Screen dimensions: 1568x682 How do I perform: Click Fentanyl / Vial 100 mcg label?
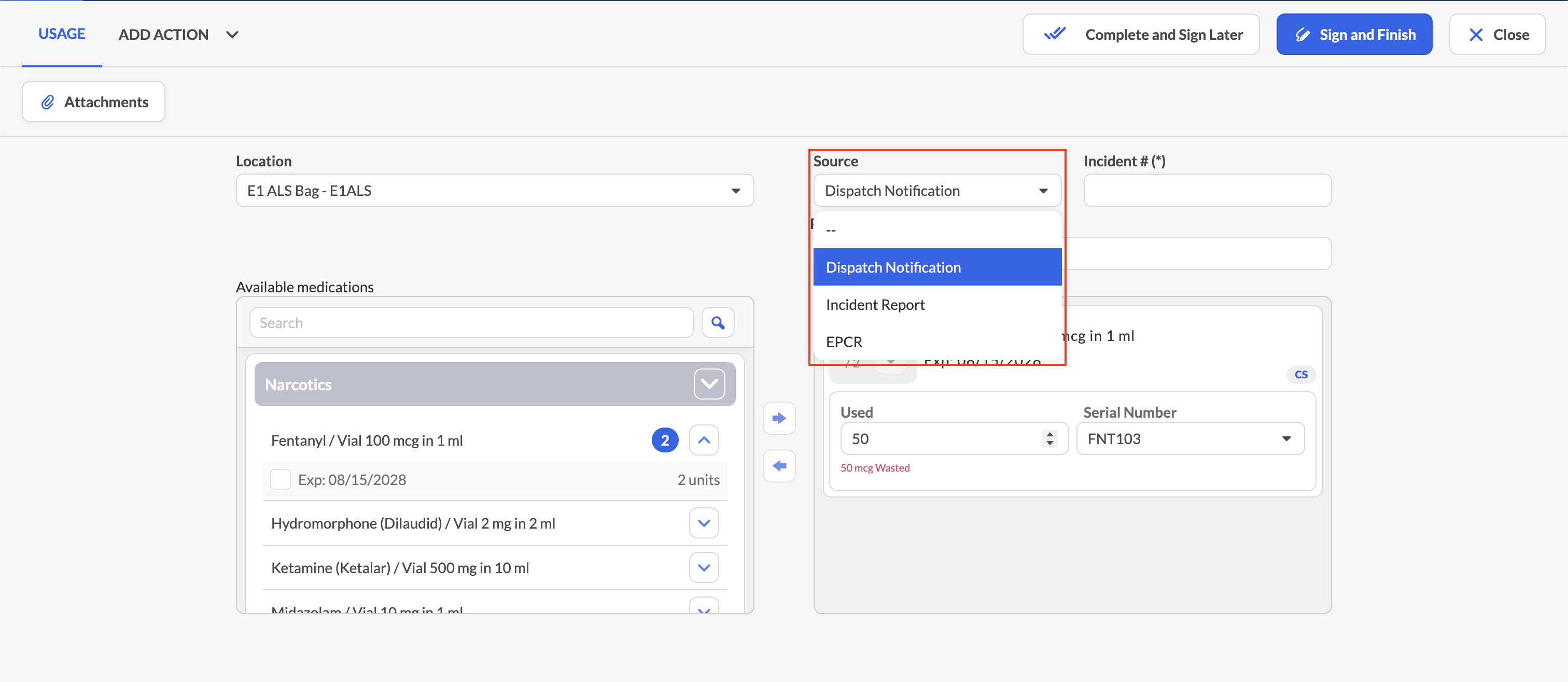(367, 440)
